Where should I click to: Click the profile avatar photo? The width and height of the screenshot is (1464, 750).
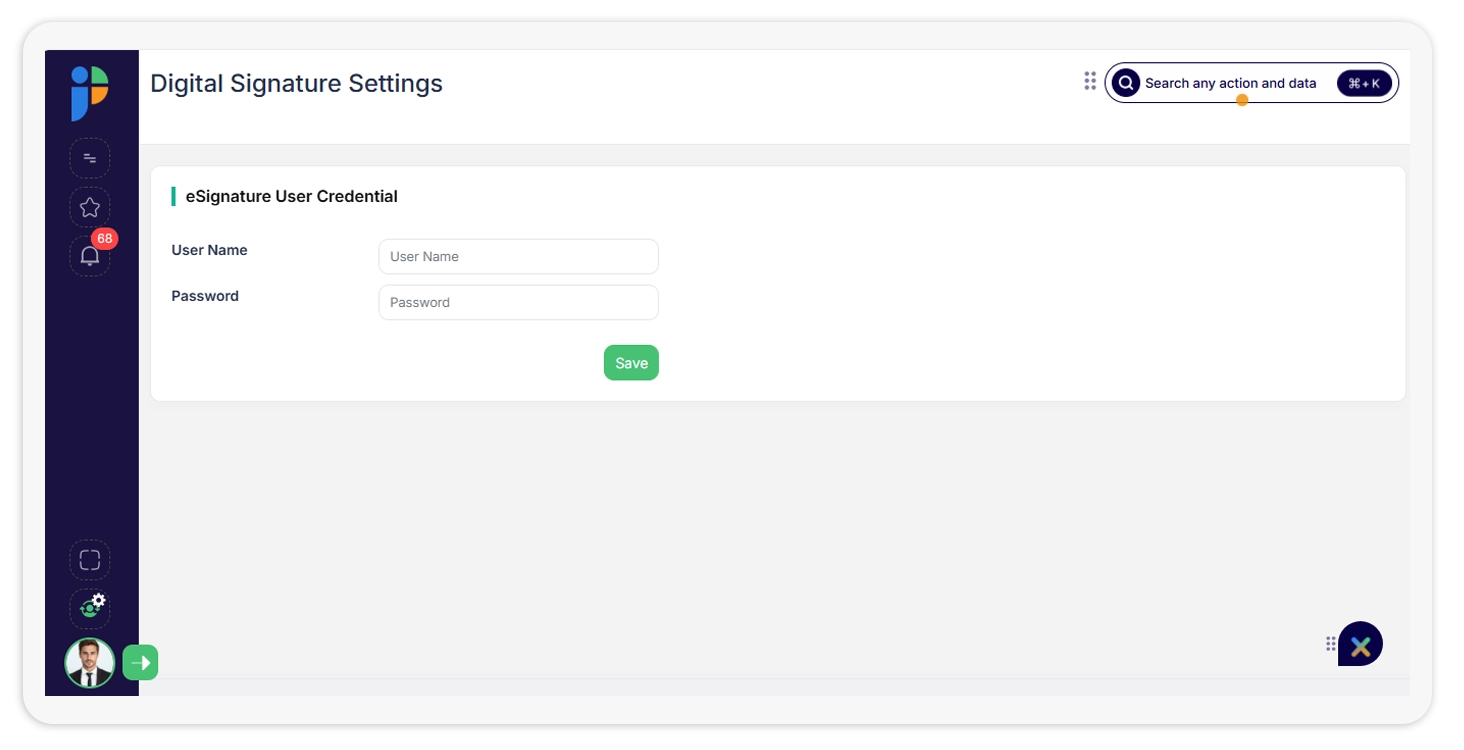[x=90, y=663]
